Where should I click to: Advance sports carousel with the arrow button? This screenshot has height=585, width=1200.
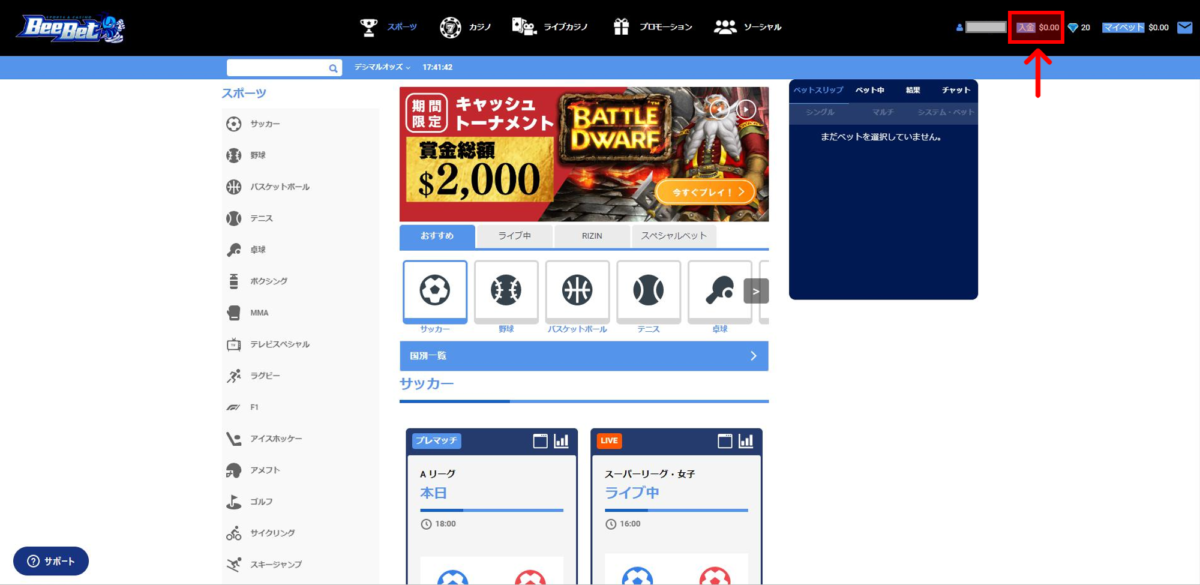click(x=756, y=292)
